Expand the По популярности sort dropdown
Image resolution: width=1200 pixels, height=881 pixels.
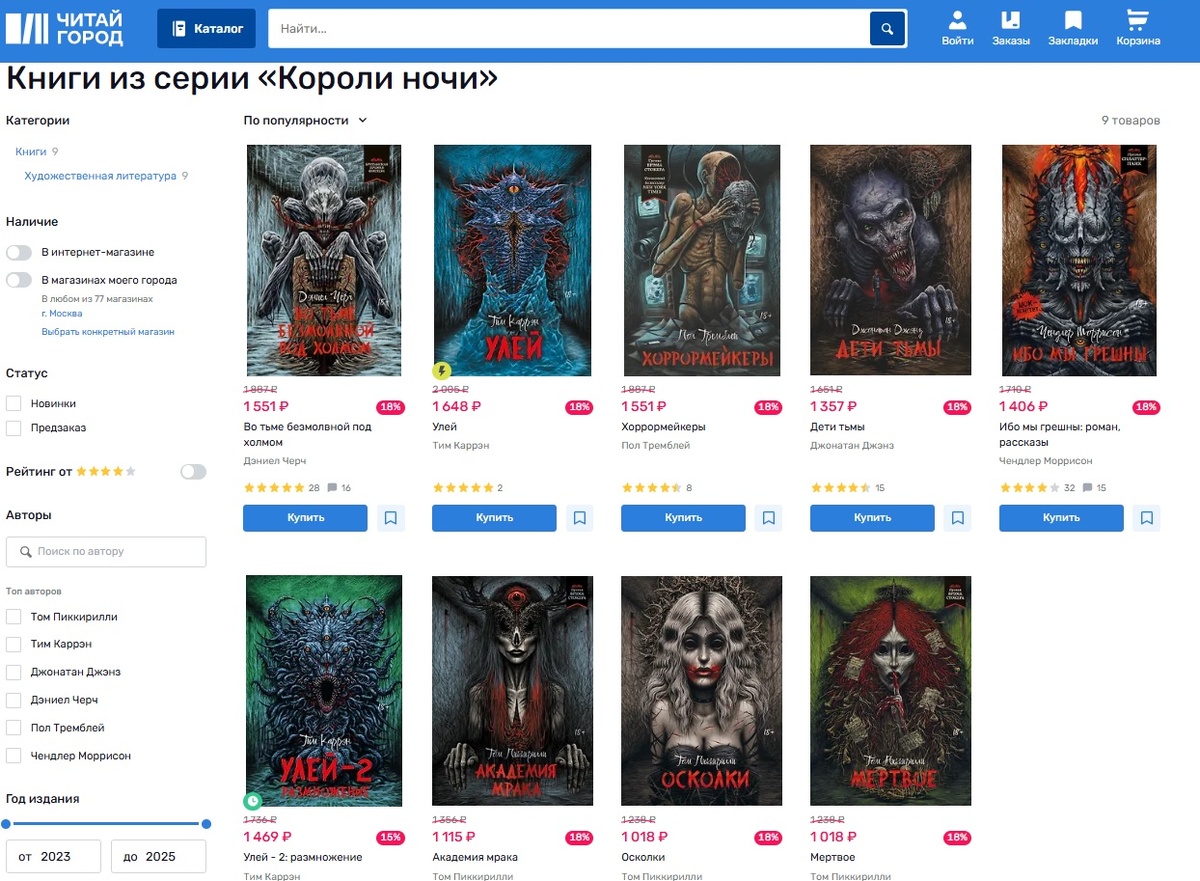tap(305, 120)
